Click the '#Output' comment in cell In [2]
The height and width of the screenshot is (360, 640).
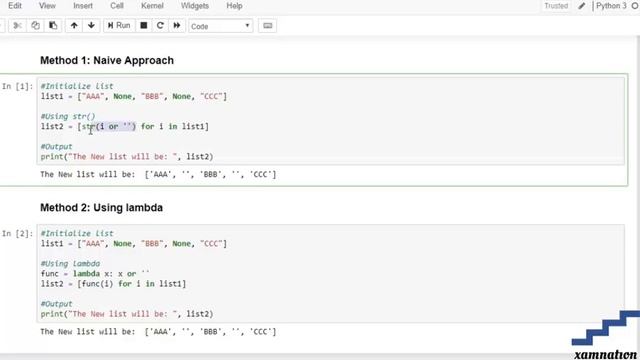[x=56, y=304]
